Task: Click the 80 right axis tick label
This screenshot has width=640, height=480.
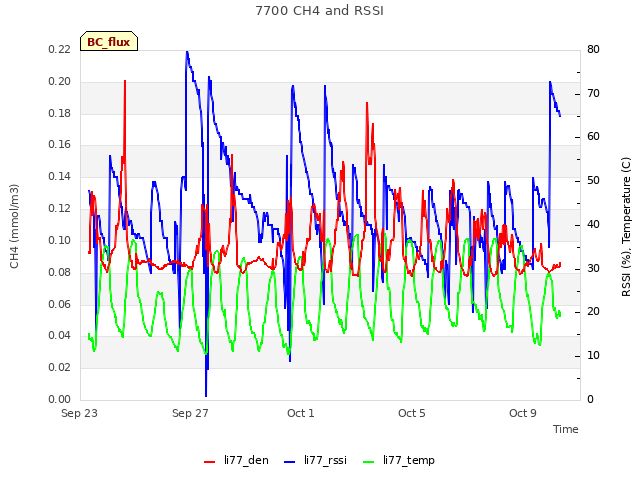Action: click(x=593, y=49)
